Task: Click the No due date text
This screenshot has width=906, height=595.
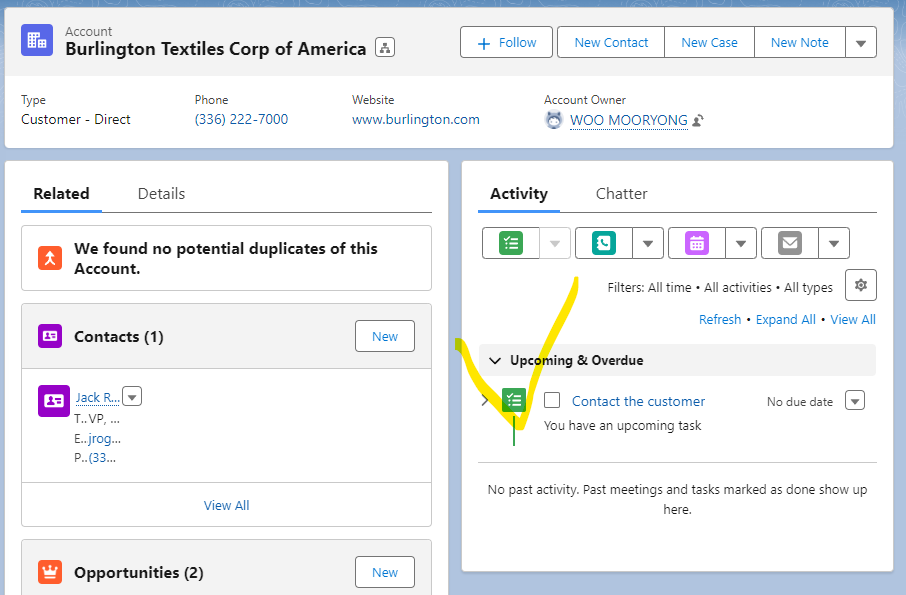Action: [x=800, y=402]
